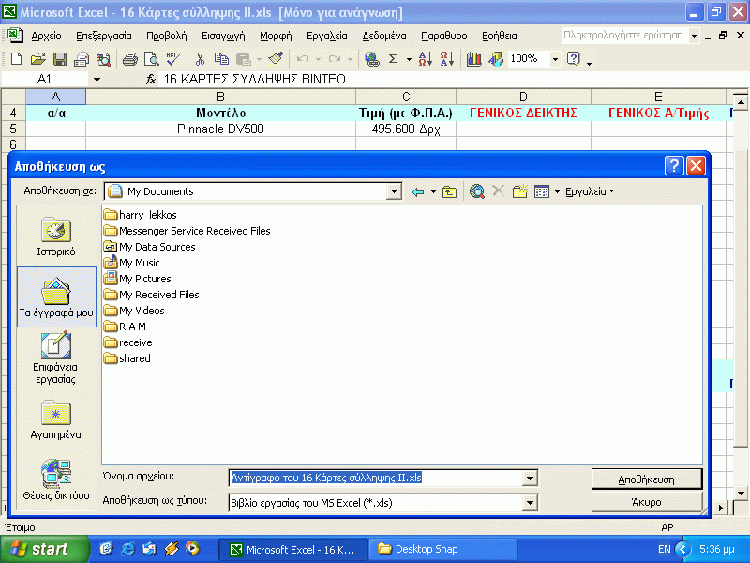Click the Print Preview icon
The height and width of the screenshot is (563, 750).
coord(151,59)
